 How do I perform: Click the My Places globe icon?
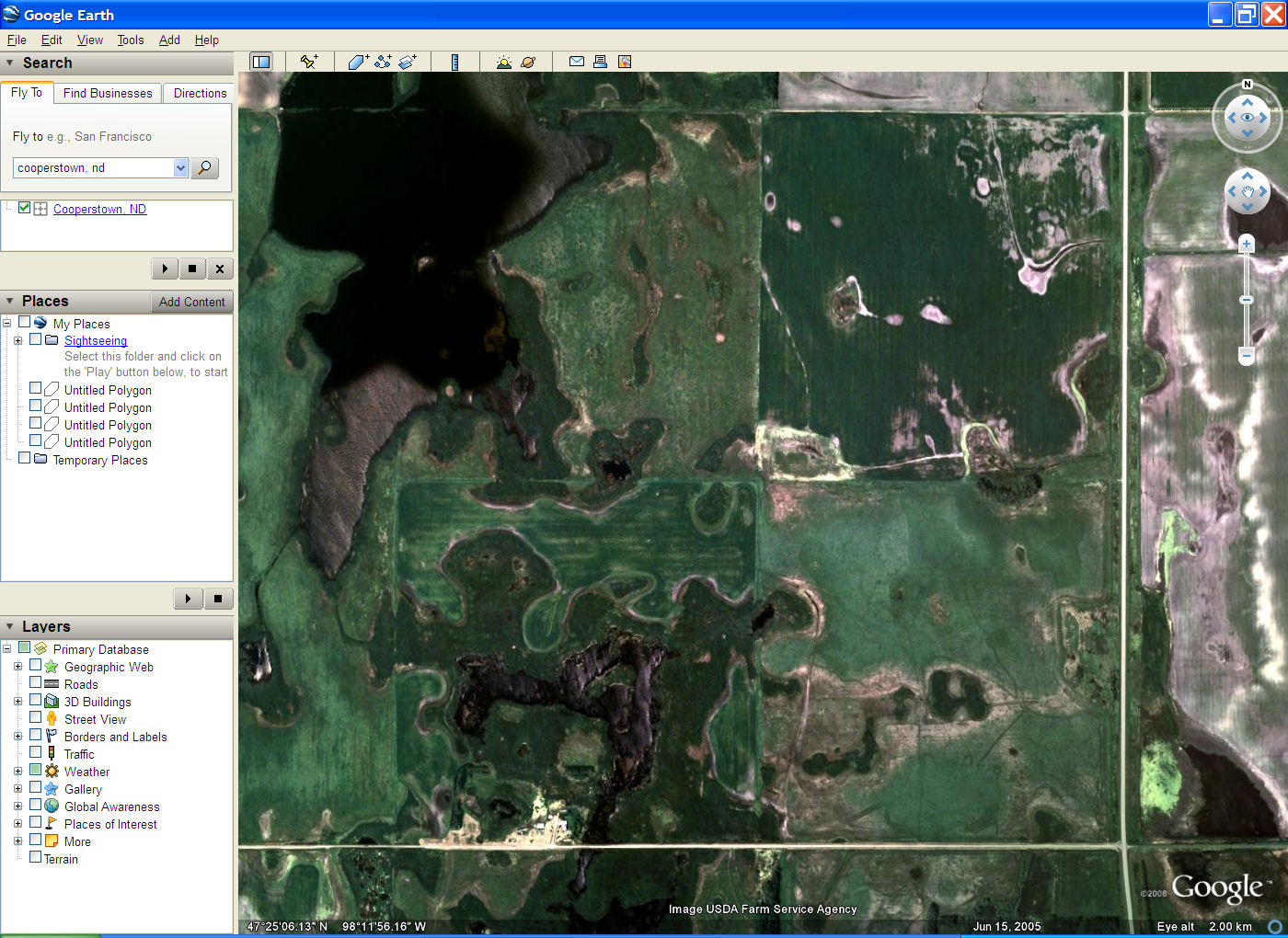pos(40,323)
